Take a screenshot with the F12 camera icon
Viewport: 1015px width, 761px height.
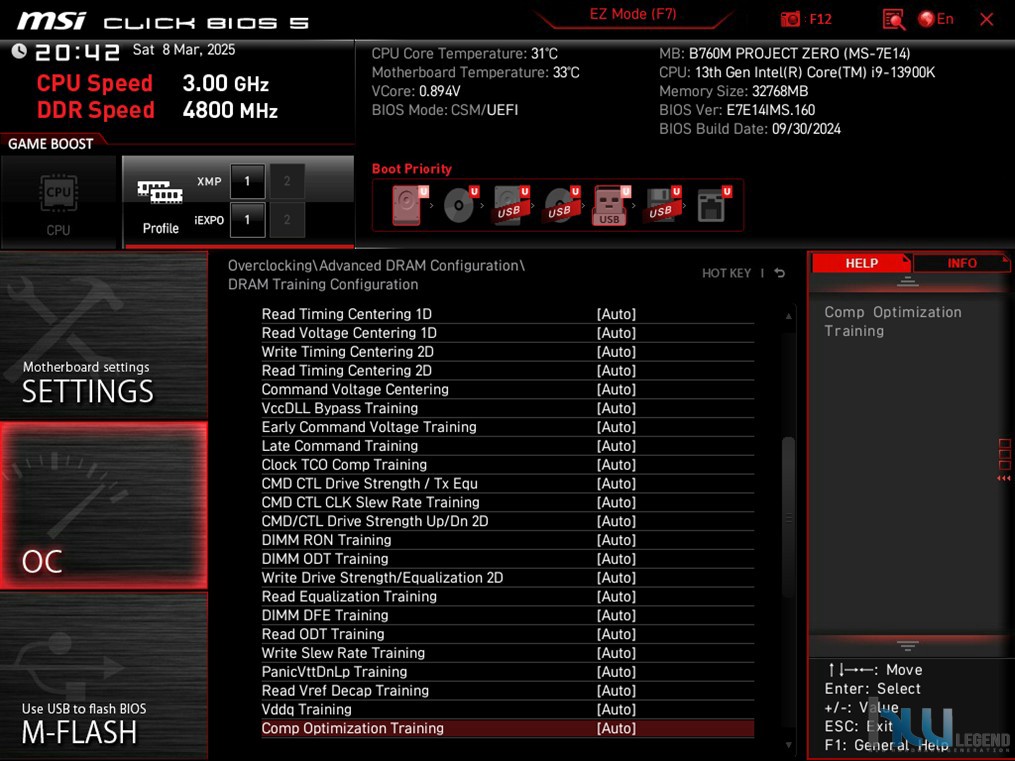click(x=790, y=19)
